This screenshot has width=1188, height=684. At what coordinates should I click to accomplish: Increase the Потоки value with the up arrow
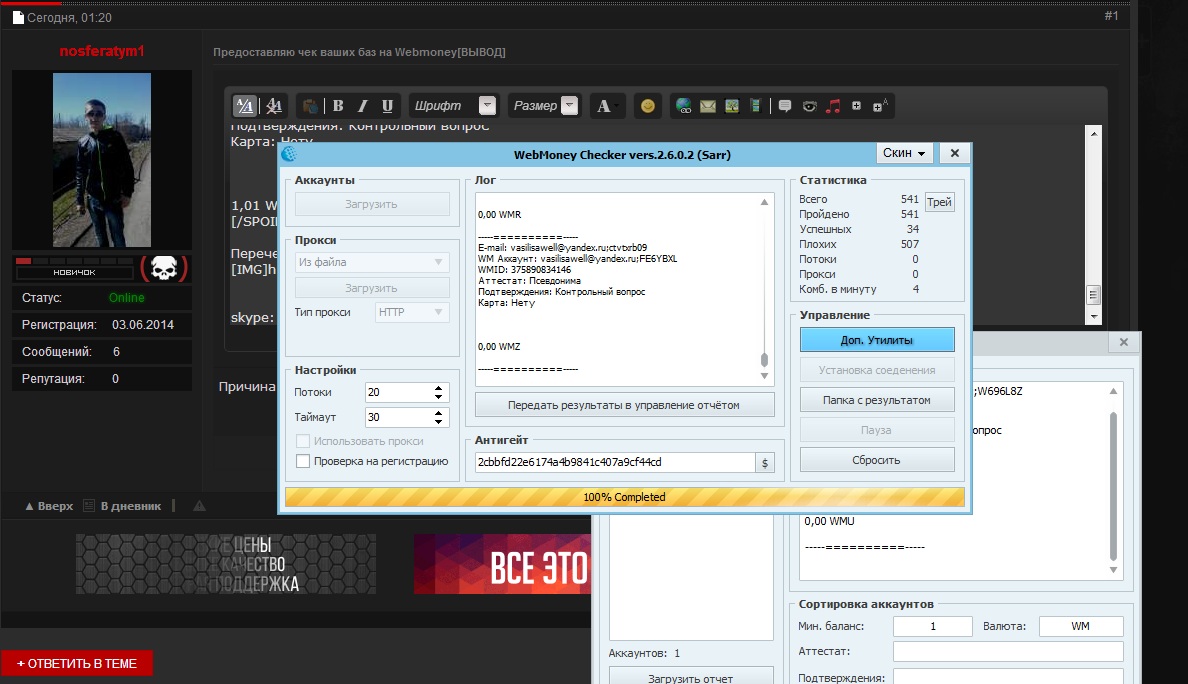point(439,388)
